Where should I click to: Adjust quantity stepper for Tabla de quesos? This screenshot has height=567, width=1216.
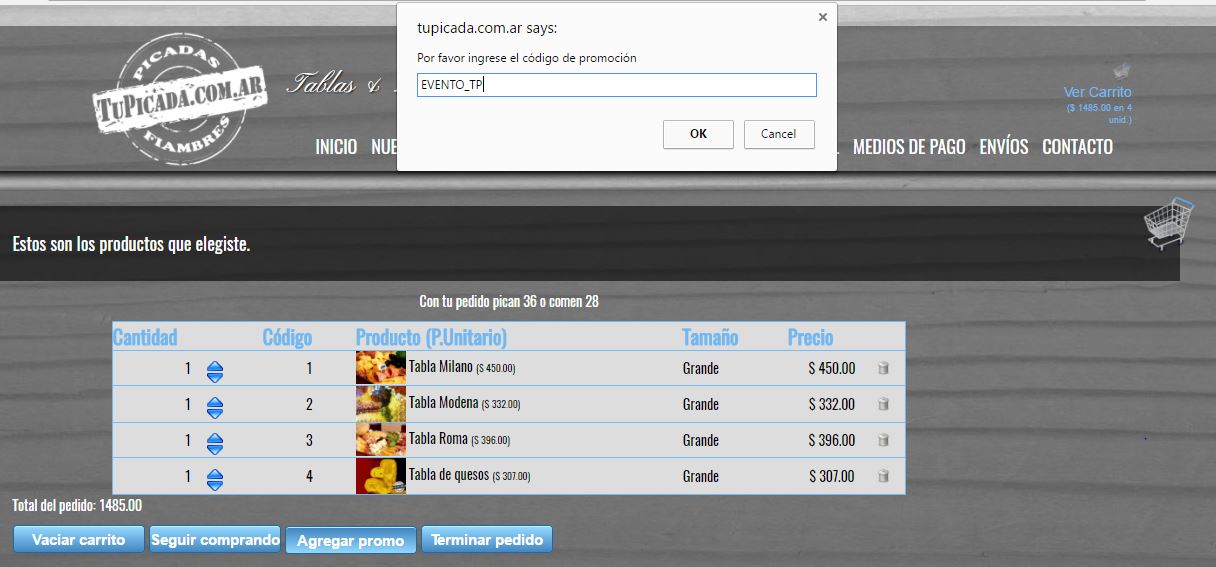tap(215, 479)
